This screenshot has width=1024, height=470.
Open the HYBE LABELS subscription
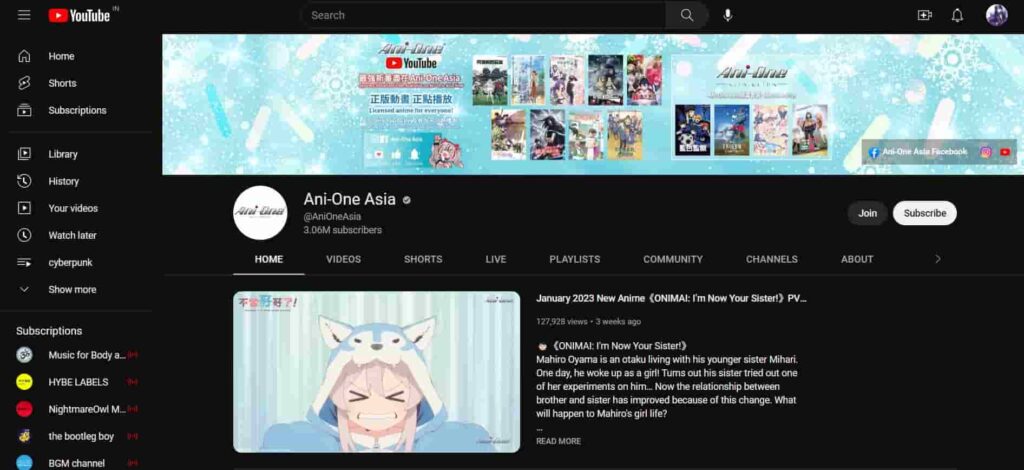pos(78,382)
